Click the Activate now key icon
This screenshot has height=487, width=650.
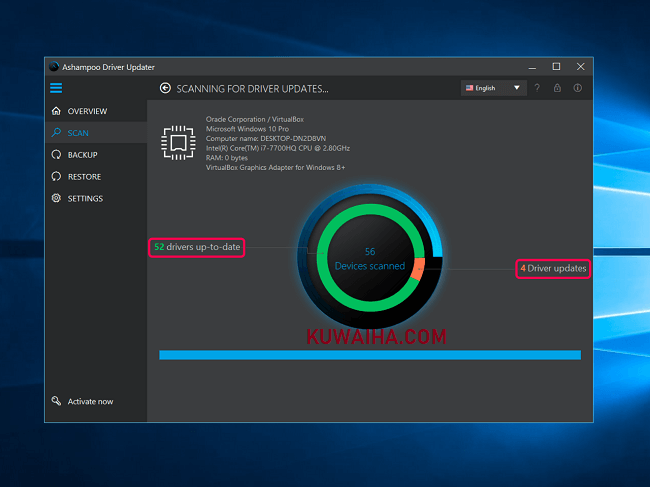coord(56,401)
